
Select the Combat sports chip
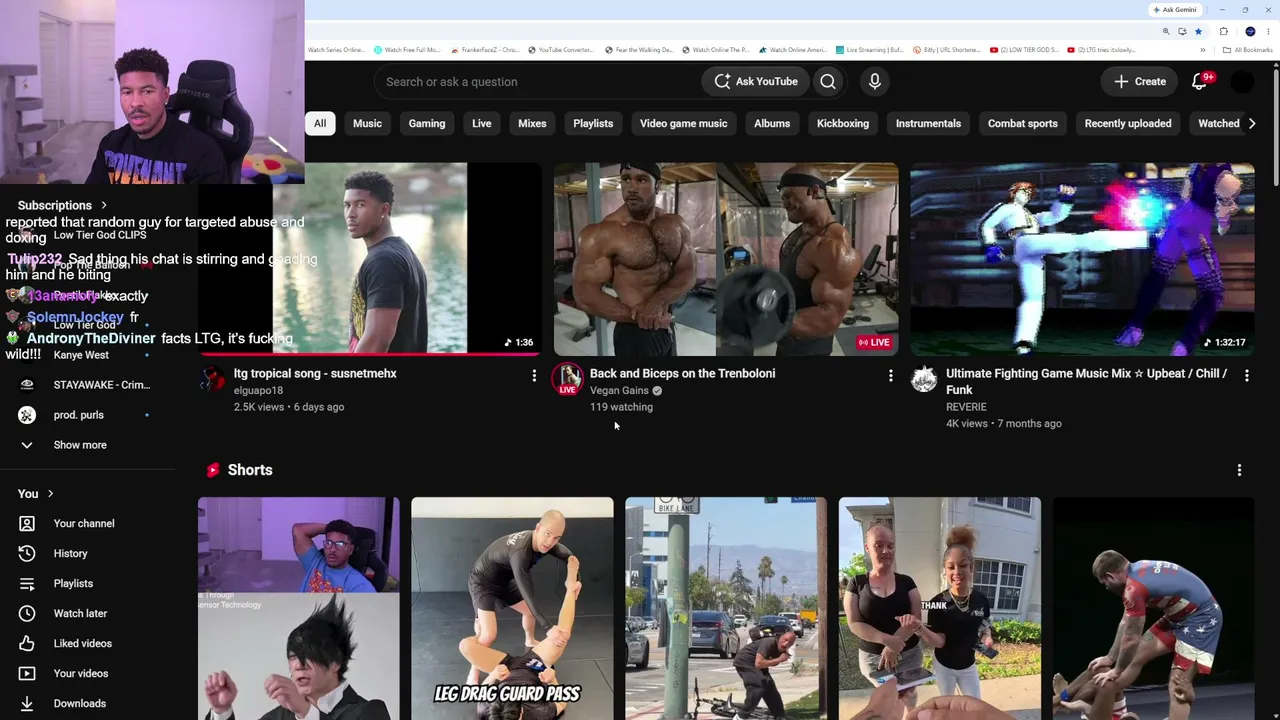[1023, 124]
